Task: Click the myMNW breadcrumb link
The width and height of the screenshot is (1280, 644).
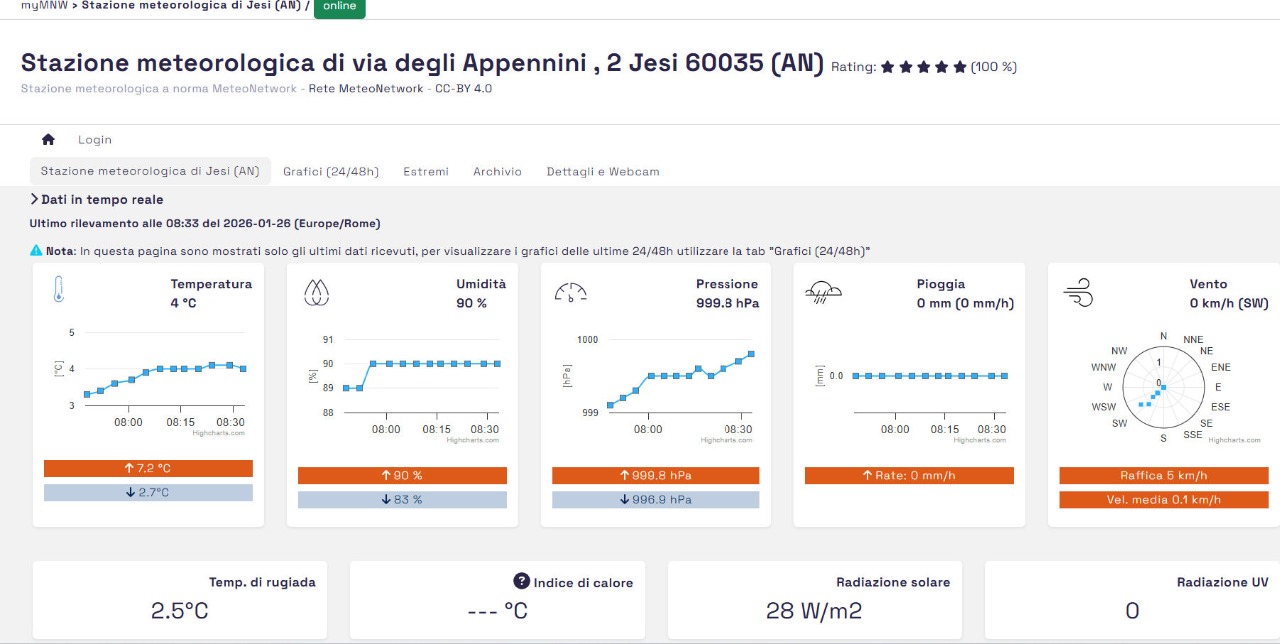Action: pyautogui.click(x=38, y=5)
